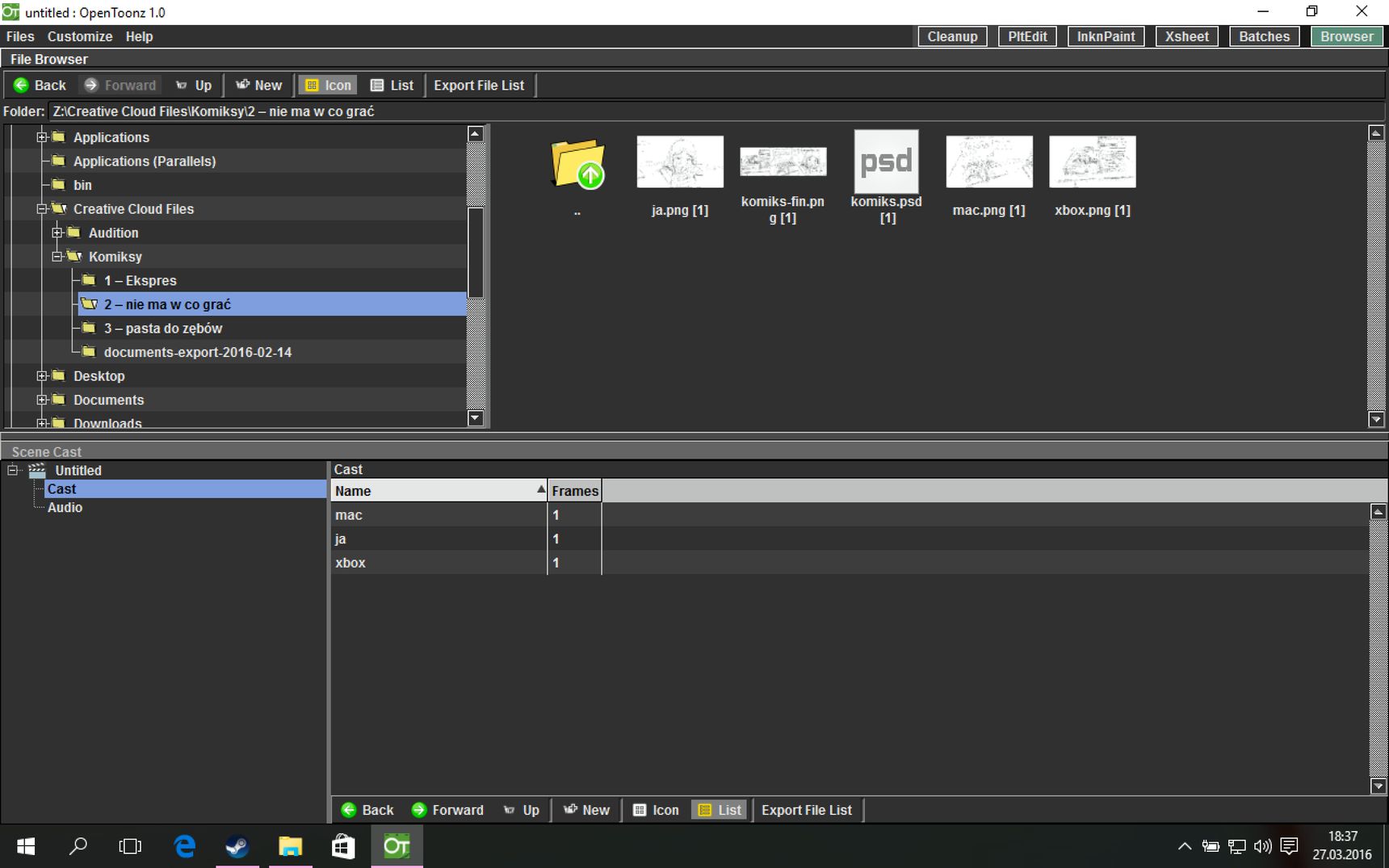Click file thumbnails pane scroll down arrow

click(x=1377, y=419)
